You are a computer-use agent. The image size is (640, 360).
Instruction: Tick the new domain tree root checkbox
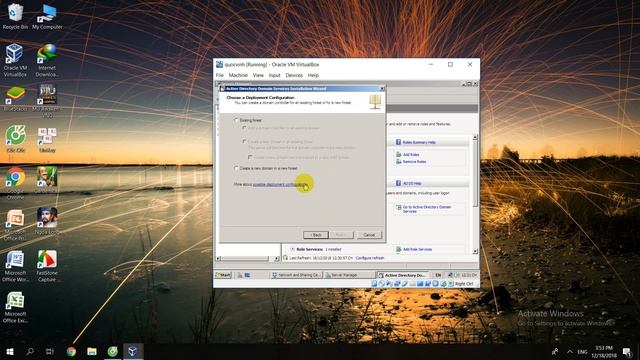(250, 157)
